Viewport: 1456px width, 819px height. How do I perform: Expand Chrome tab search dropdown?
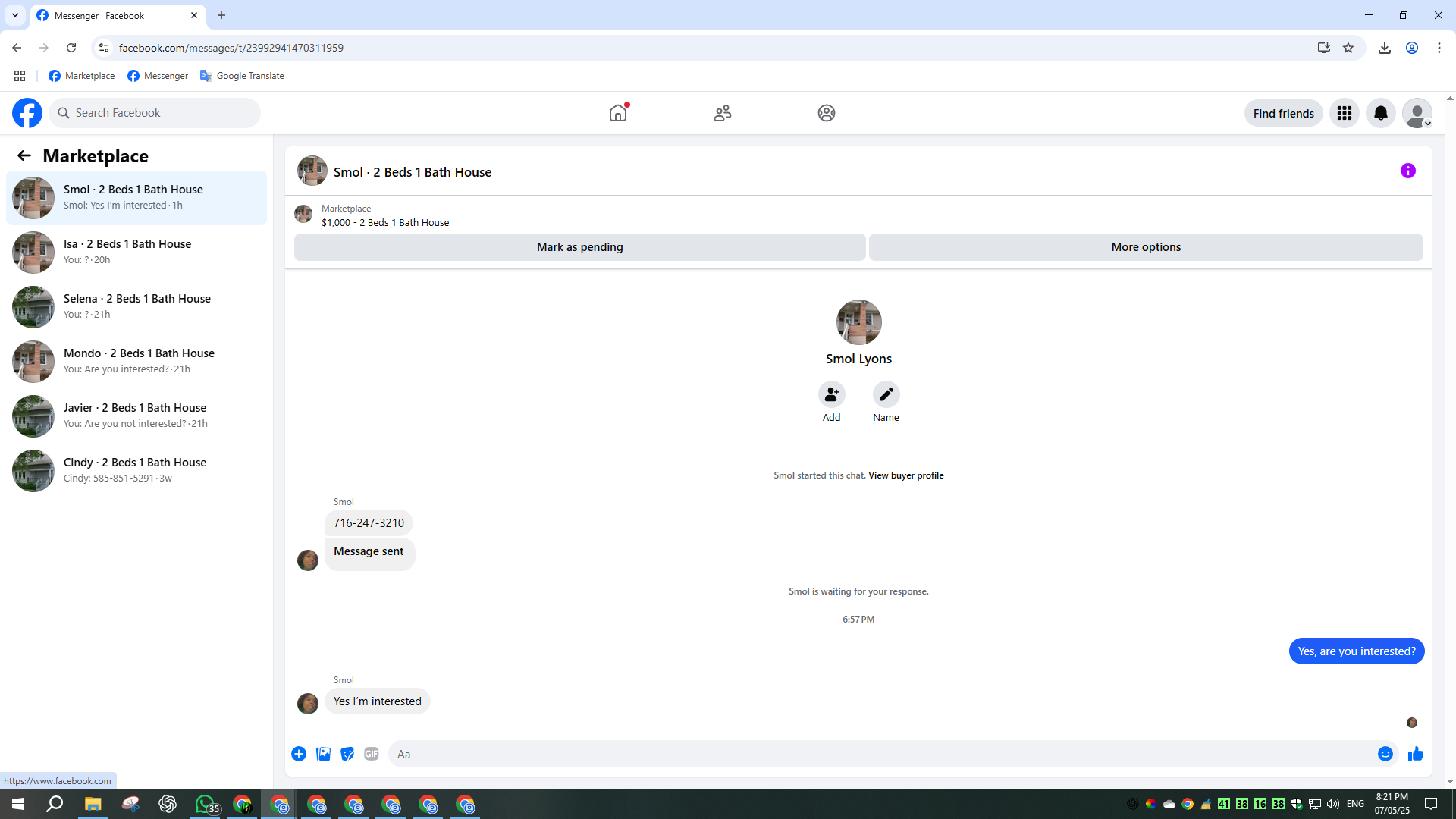coord(14,15)
